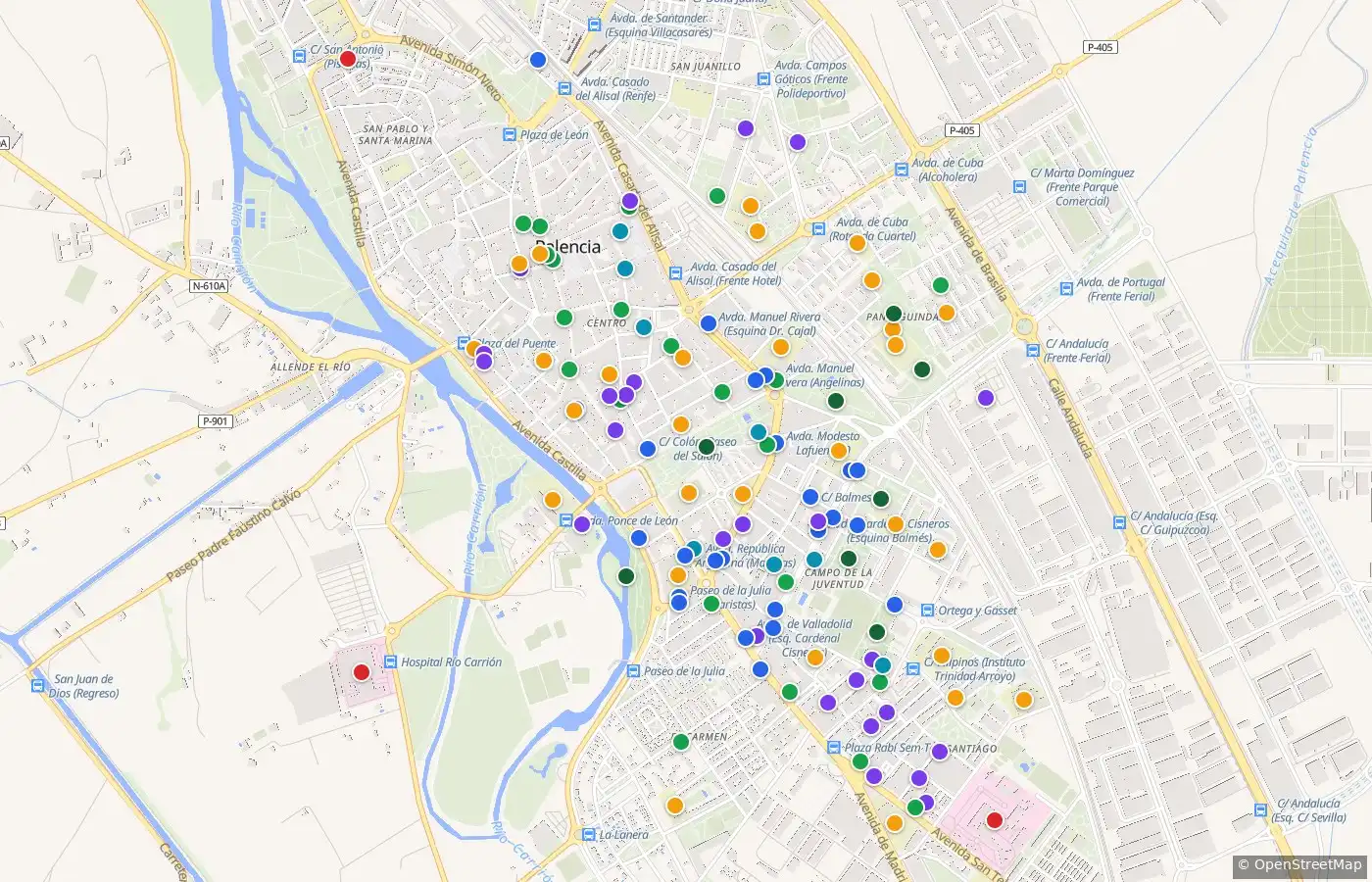Open the Avda. Campos Góticos bus stop icon
Image resolution: width=1372 pixels, height=882 pixels.
(x=763, y=79)
